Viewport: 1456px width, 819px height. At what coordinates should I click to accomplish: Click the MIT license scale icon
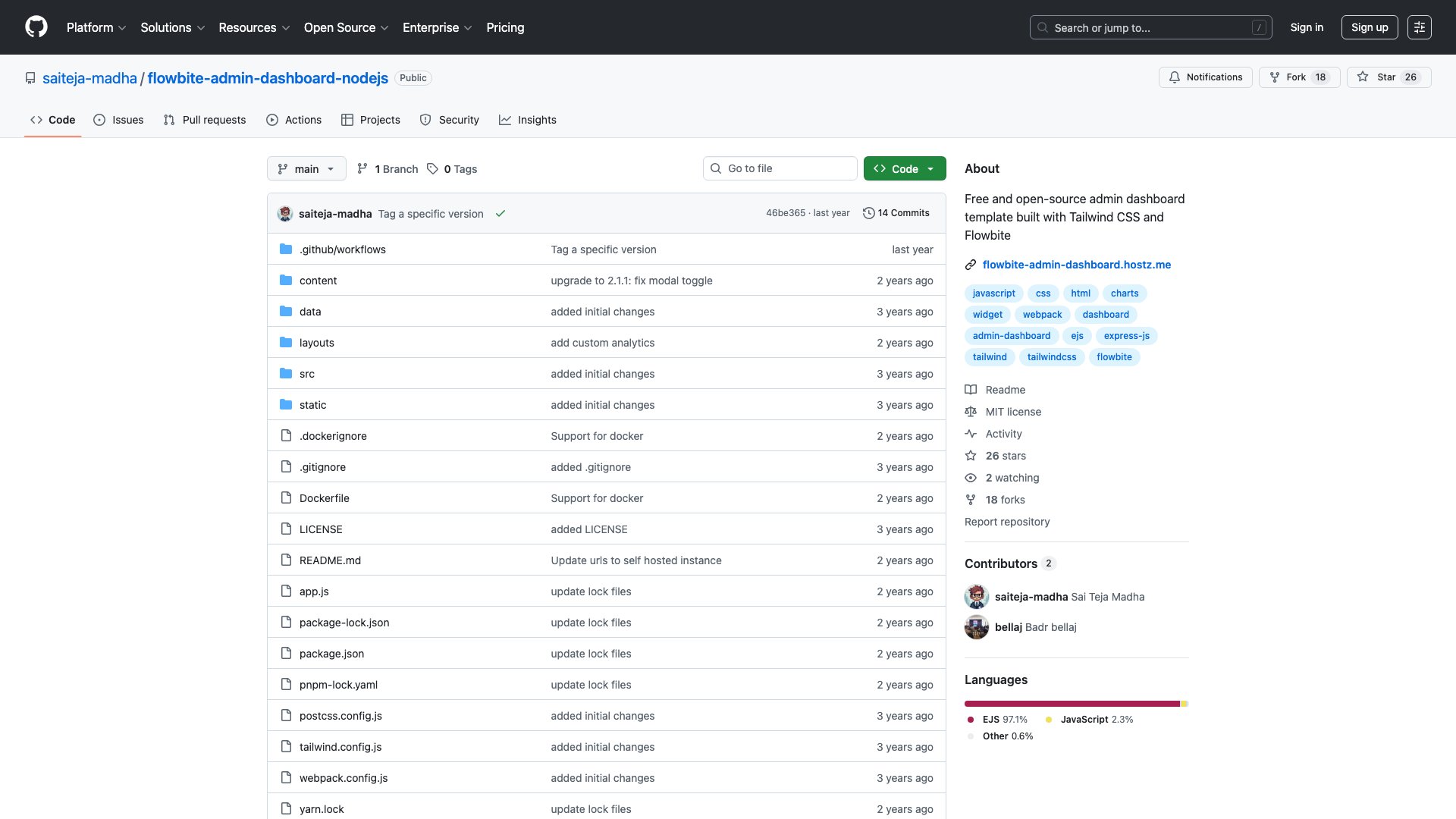pyautogui.click(x=971, y=412)
